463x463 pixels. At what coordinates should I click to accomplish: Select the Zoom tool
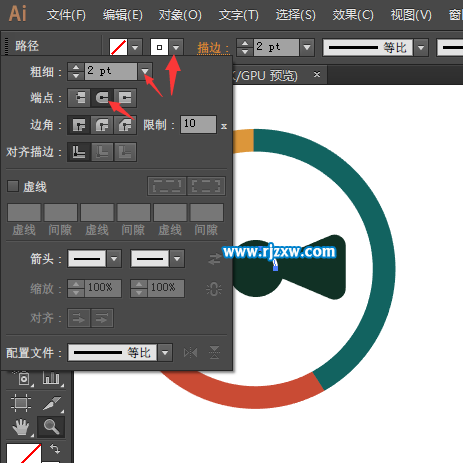(x=51, y=426)
